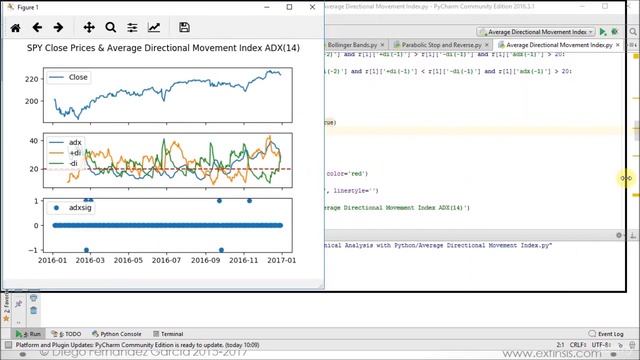Open Configure subplots sliders tool
This screenshot has width=640, height=360.
click(132, 27)
